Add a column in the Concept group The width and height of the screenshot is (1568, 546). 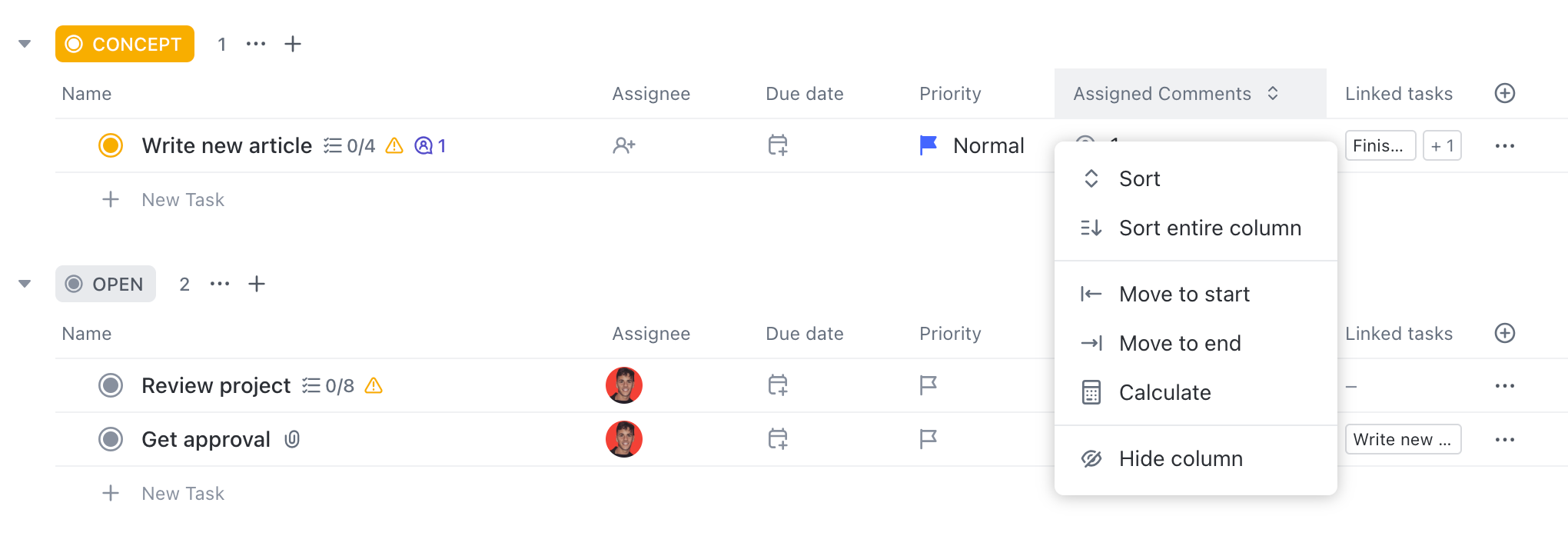[x=1504, y=94]
